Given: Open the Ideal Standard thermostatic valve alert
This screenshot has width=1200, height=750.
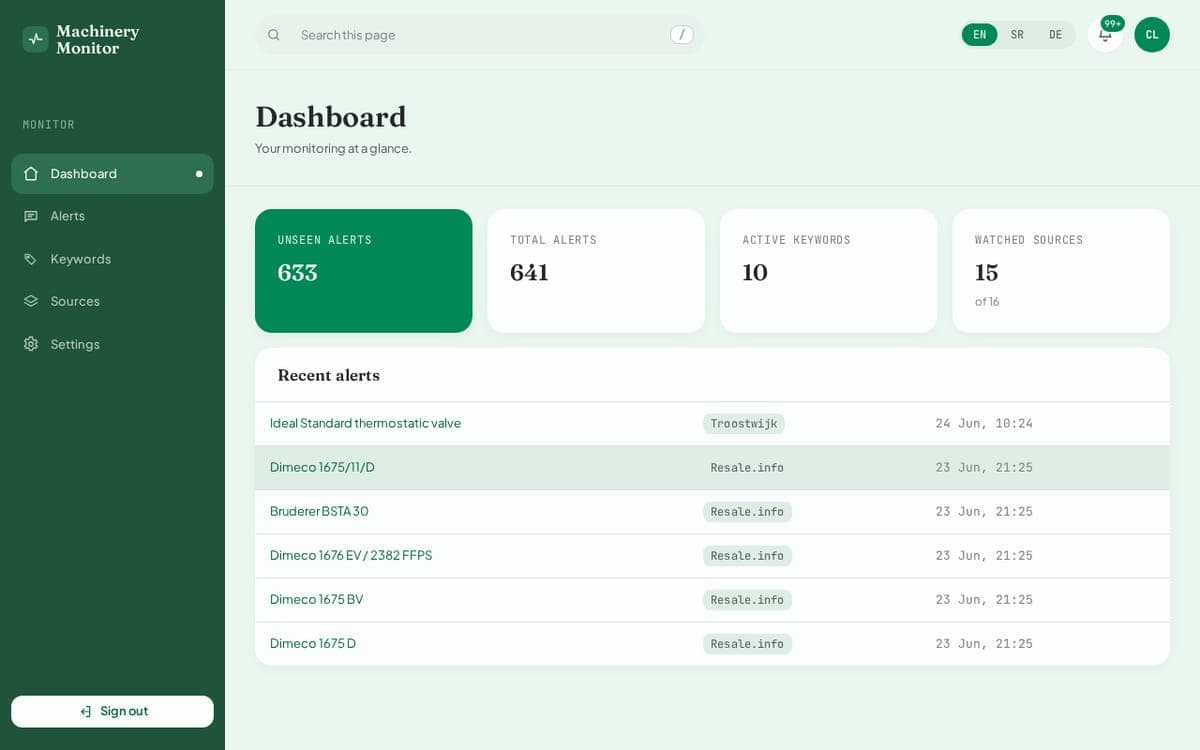Looking at the screenshot, I should click(365, 423).
